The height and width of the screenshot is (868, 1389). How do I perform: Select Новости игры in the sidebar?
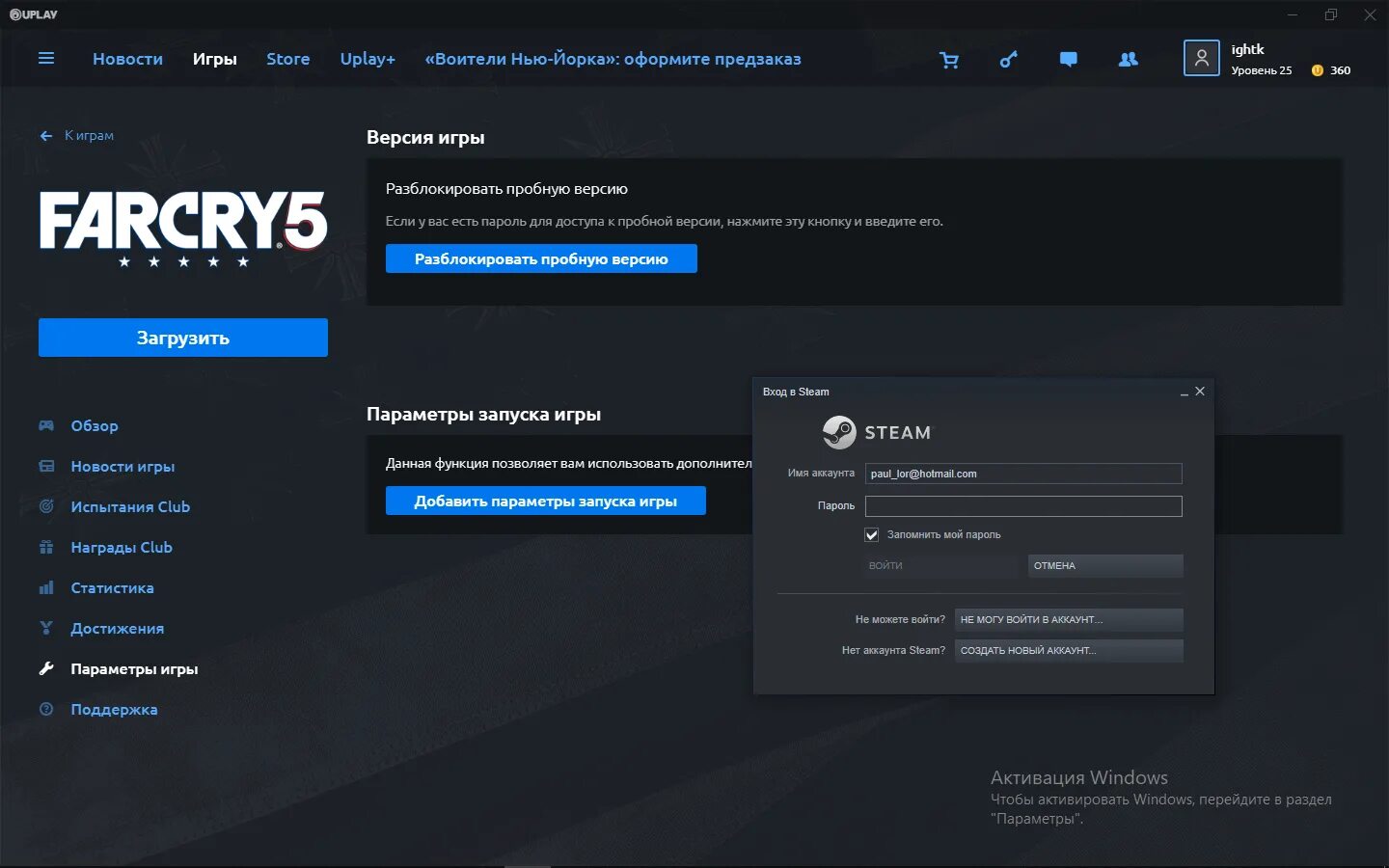tap(123, 466)
